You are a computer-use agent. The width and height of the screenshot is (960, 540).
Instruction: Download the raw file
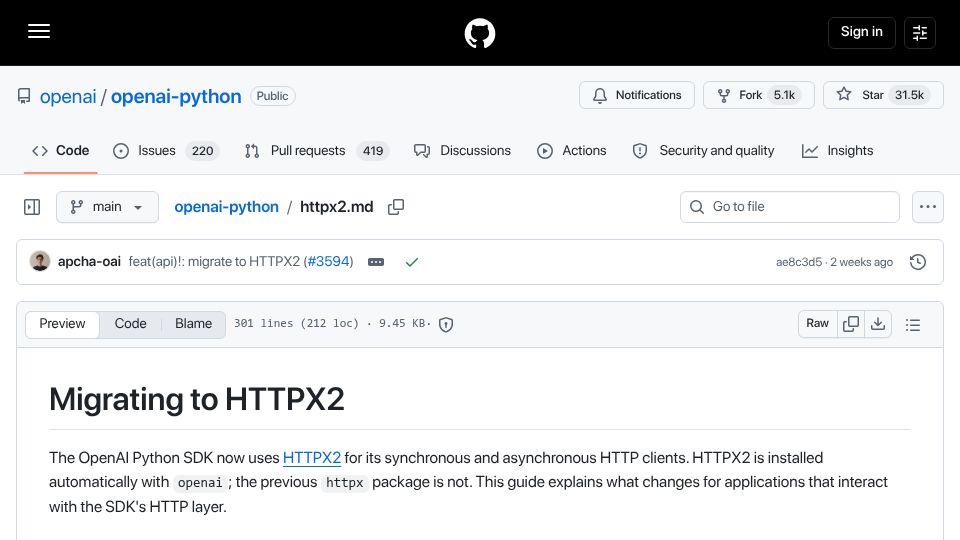878,324
